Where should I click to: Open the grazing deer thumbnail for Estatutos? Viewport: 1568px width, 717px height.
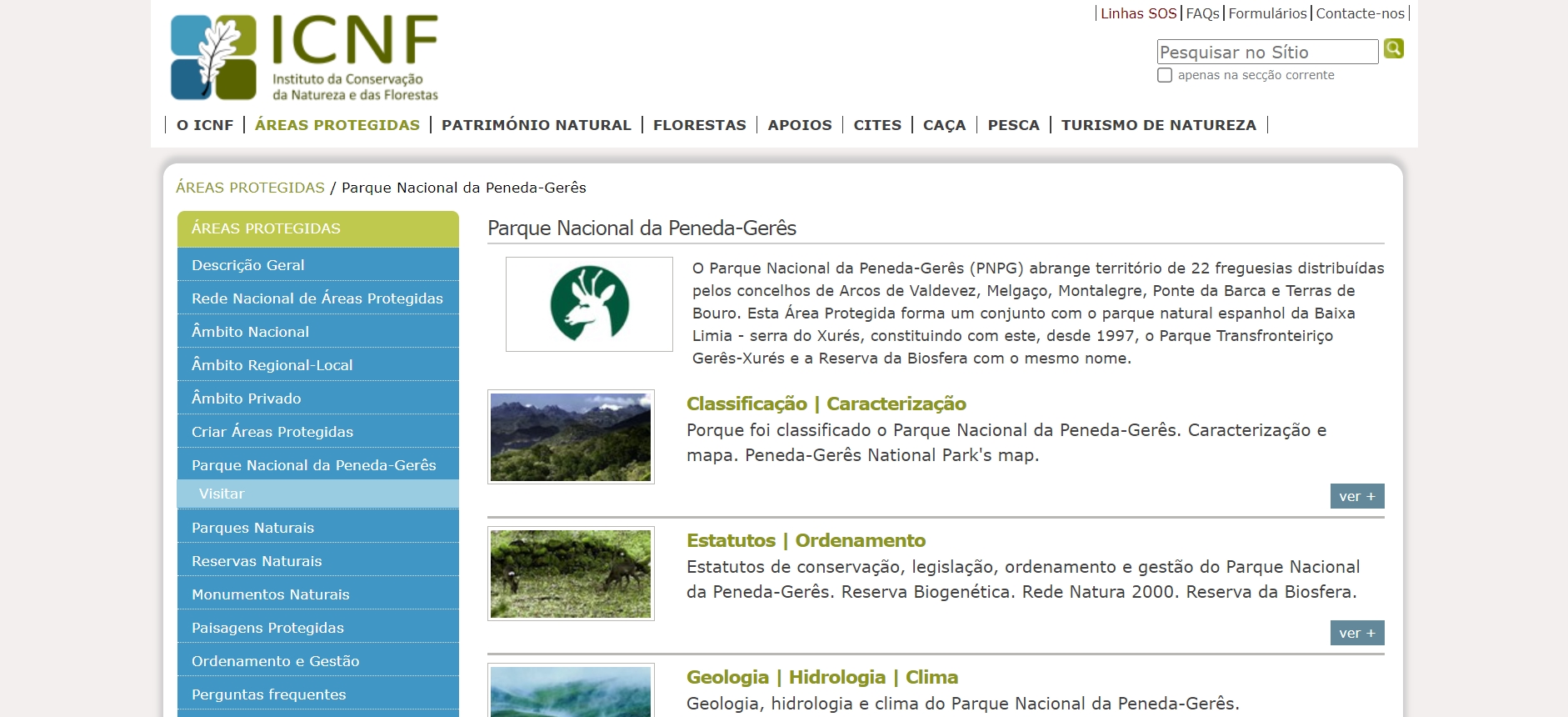[x=571, y=574]
